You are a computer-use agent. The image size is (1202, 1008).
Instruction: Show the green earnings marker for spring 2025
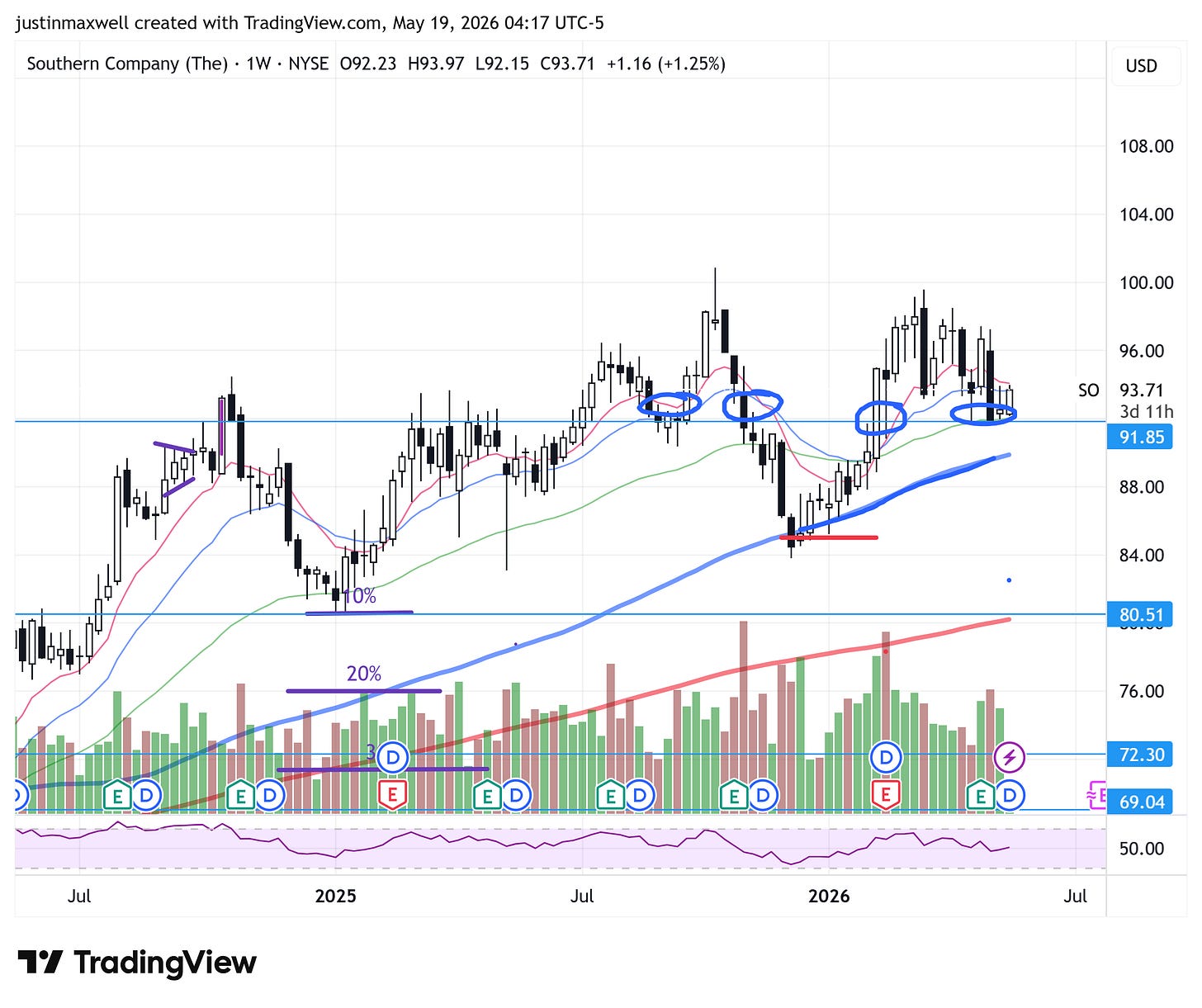point(487,796)
